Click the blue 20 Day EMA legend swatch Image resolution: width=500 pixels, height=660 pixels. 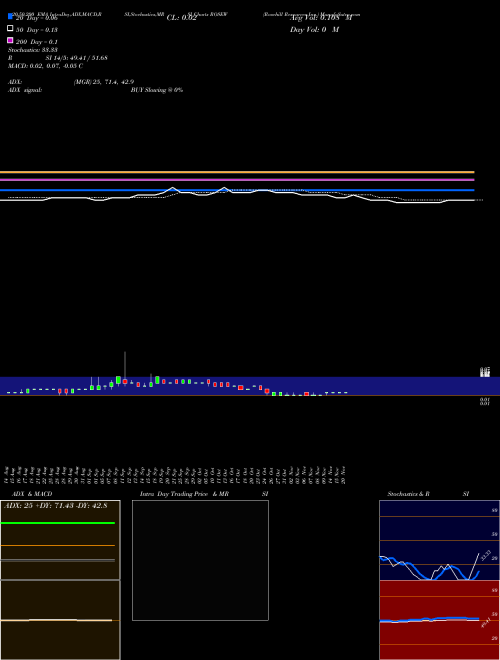point(10,16)
